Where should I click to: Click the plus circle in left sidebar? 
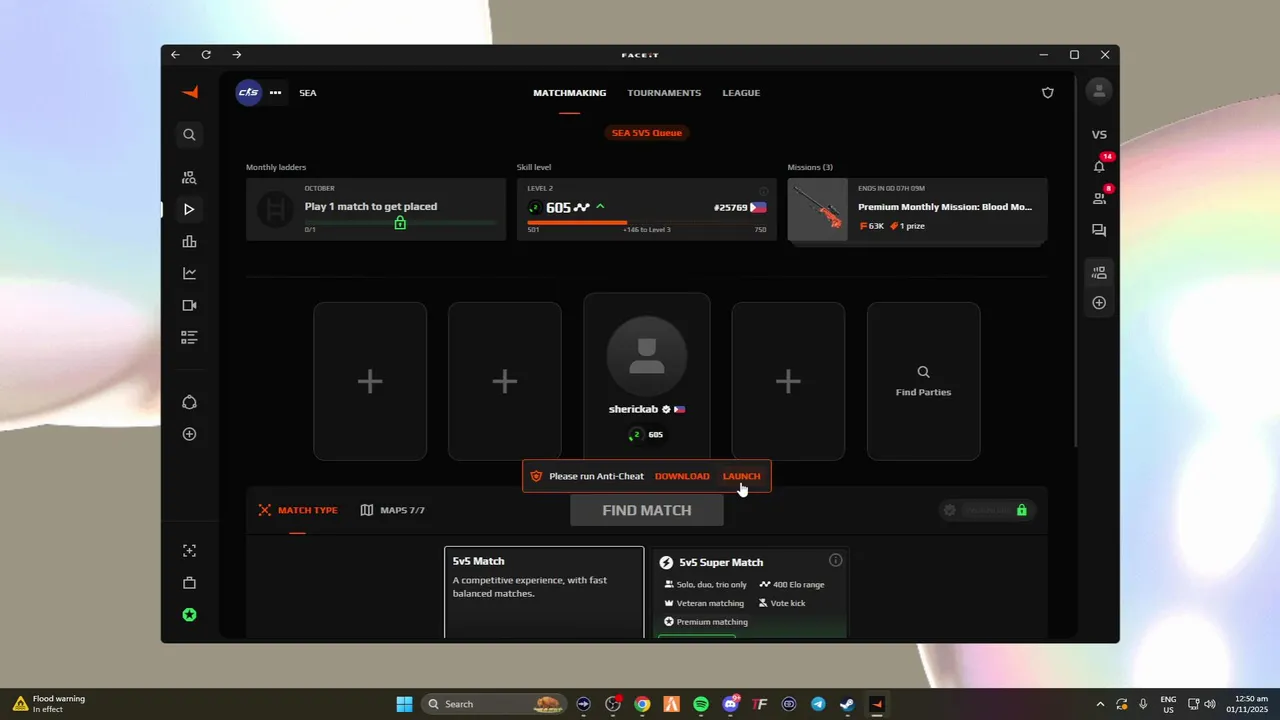tap(189, 434)
